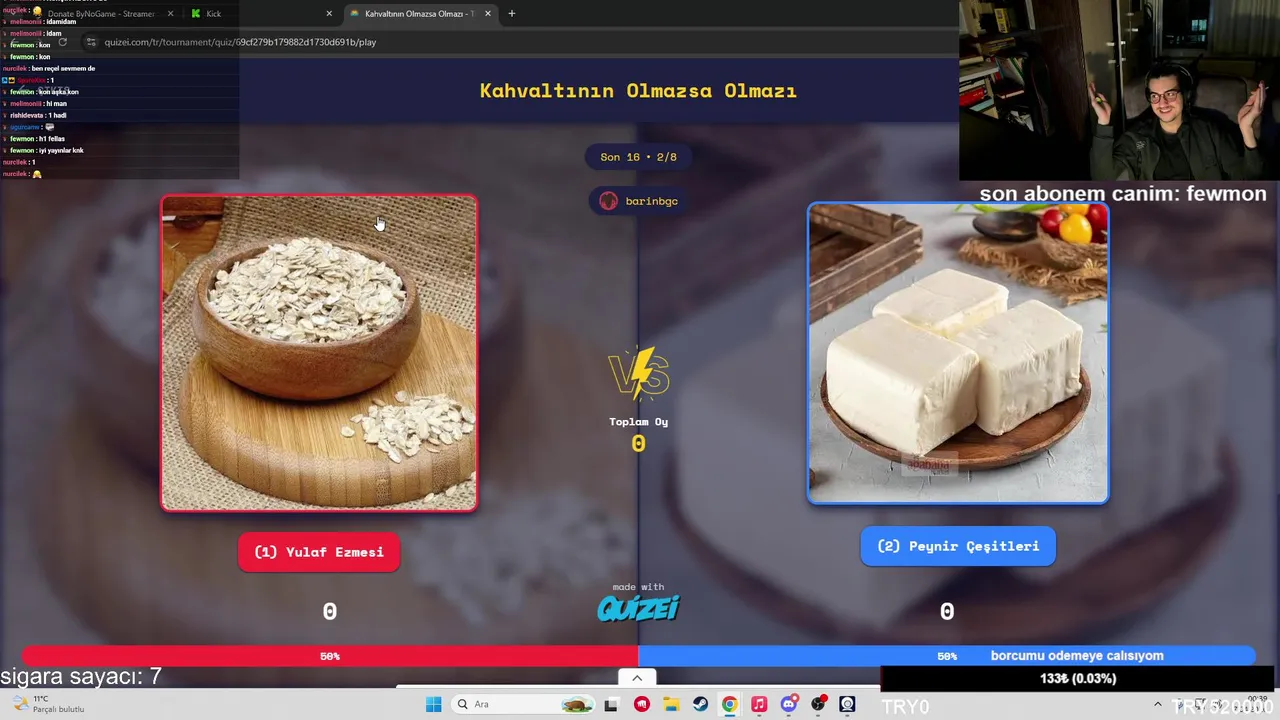This screenshot has width=1280, height=720.
Task: Open Google Chrome from the taskbar
Action: point(729,704)
